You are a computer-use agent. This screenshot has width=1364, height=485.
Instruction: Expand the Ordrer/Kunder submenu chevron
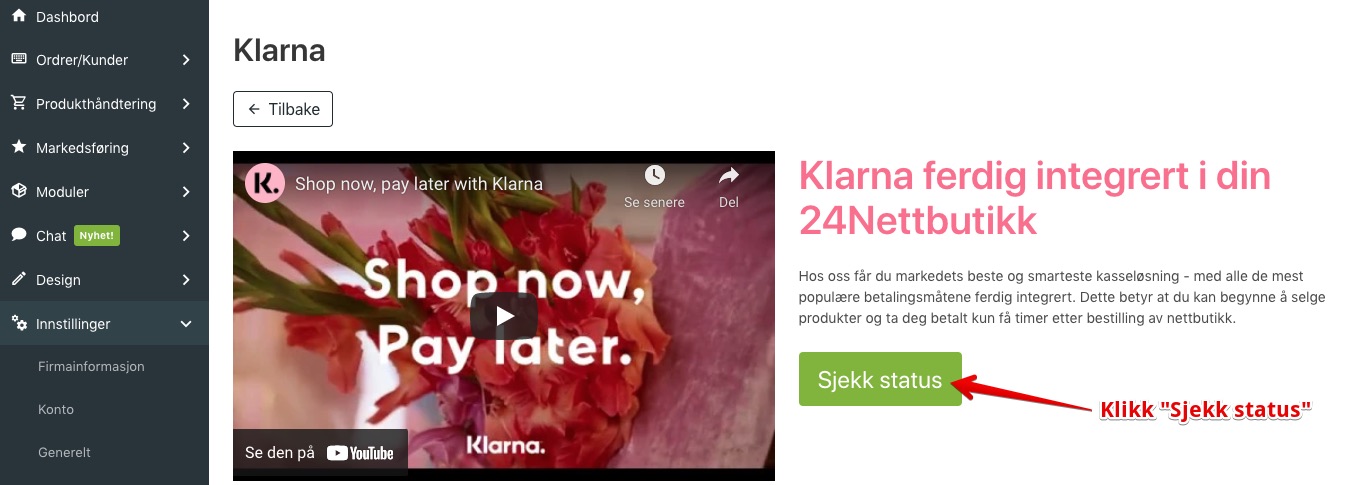[x=186, y=60]
